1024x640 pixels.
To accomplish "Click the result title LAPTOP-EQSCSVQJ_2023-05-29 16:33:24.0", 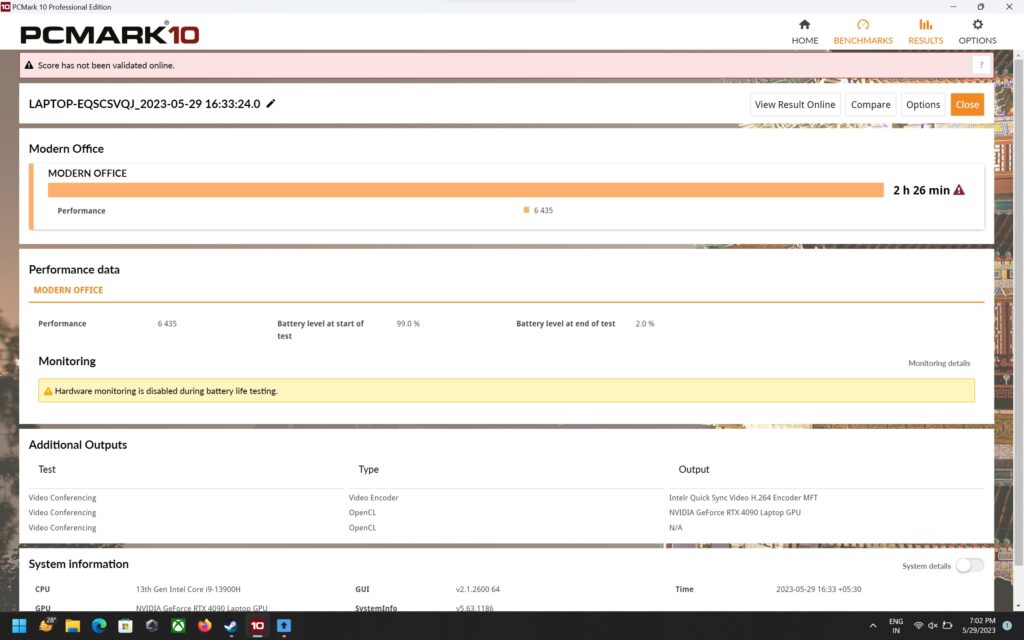I will click(x=144, y=104).
